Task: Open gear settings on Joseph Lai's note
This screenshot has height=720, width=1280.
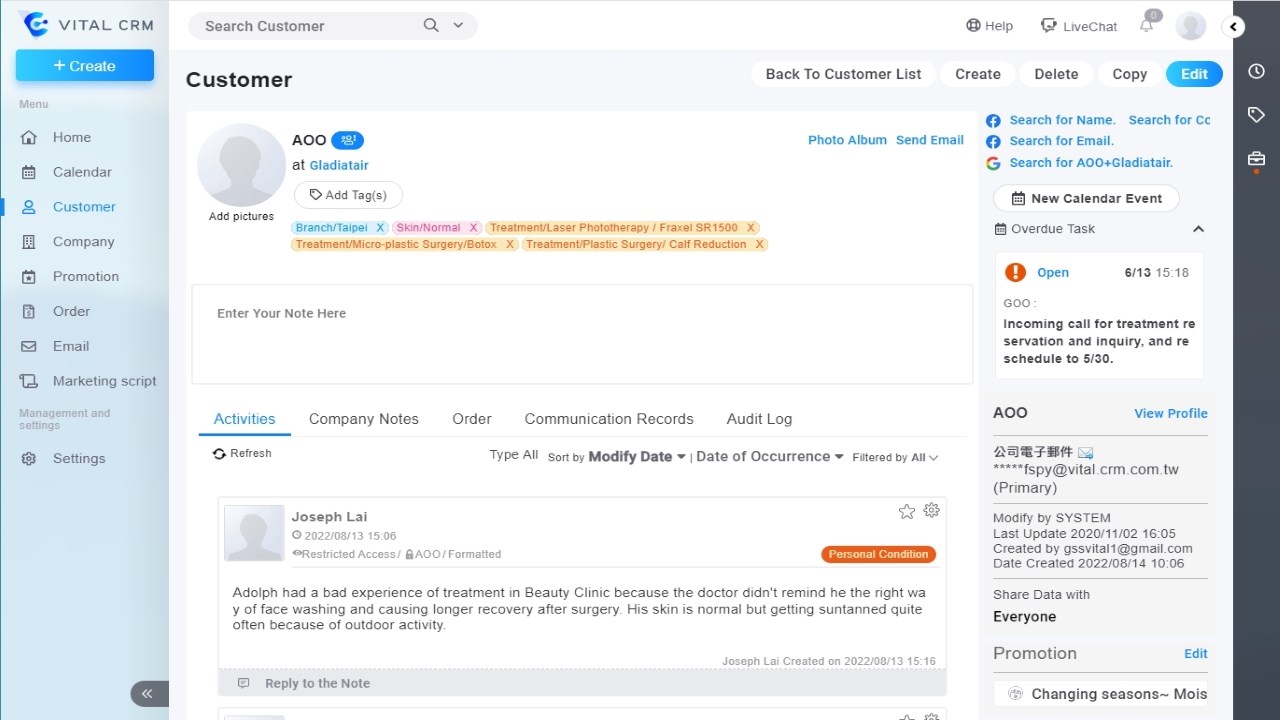Action: (x=931, y=510)
